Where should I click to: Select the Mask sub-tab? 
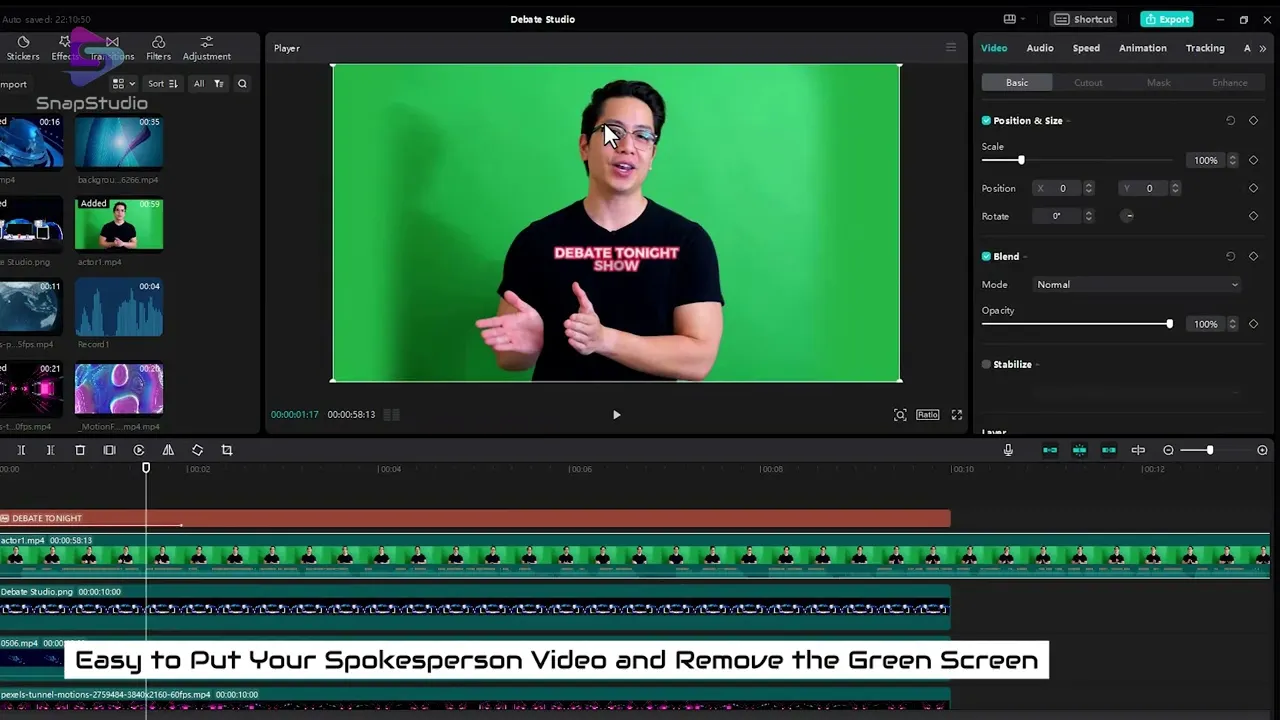(x=1159, y=83)
